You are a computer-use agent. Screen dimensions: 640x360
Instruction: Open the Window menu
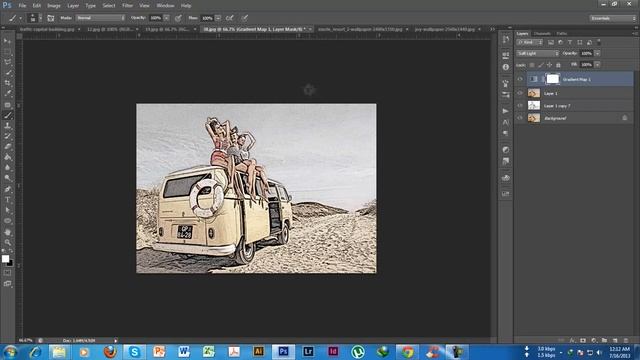(165, 6)
